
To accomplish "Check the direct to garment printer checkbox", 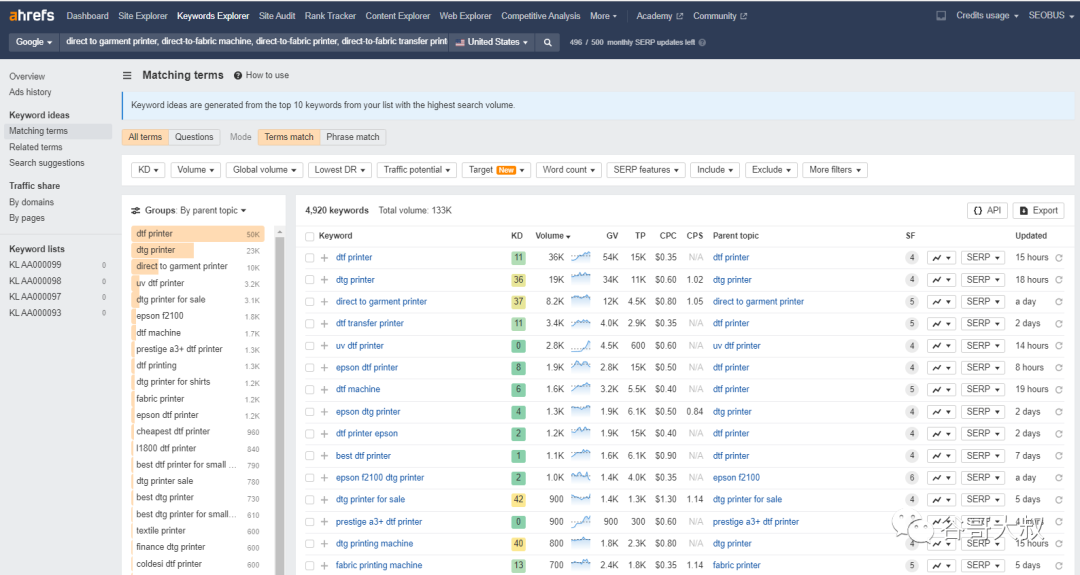I will [x=309, y=302].
